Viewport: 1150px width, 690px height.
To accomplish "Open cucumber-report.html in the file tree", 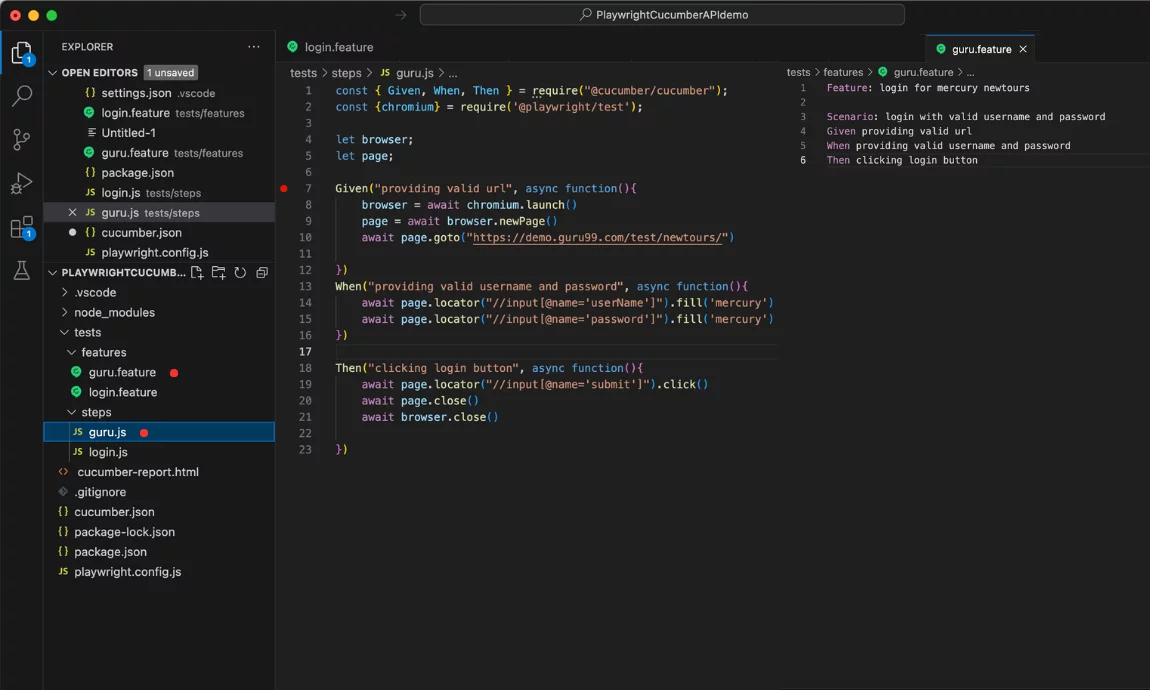I will (138, 472).
